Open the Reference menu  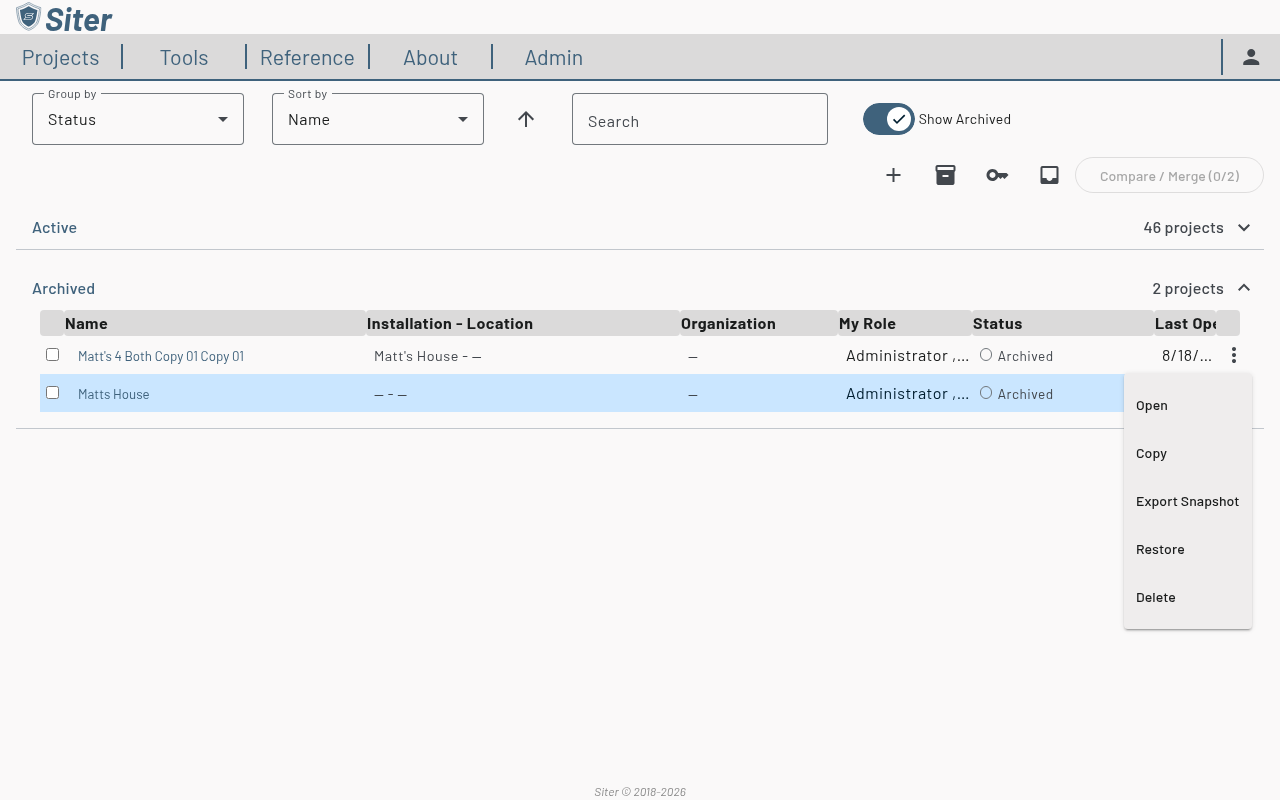(x=307, y=57)
